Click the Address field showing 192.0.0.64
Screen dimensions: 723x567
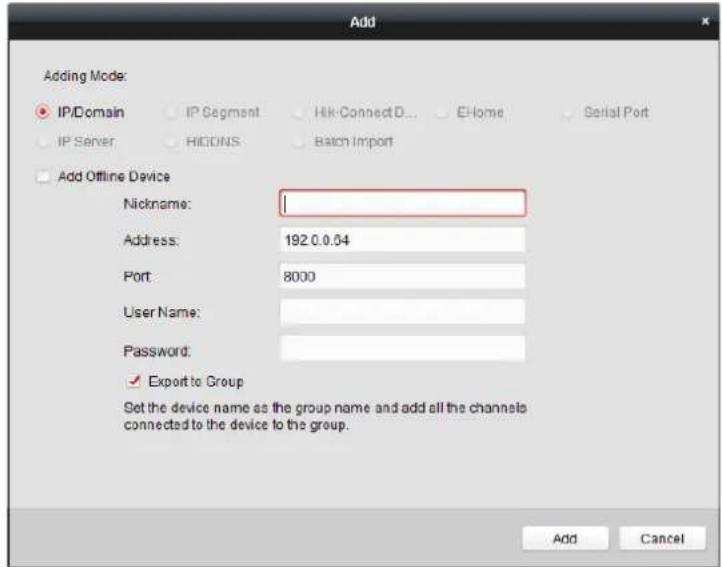tap(403, 240)
